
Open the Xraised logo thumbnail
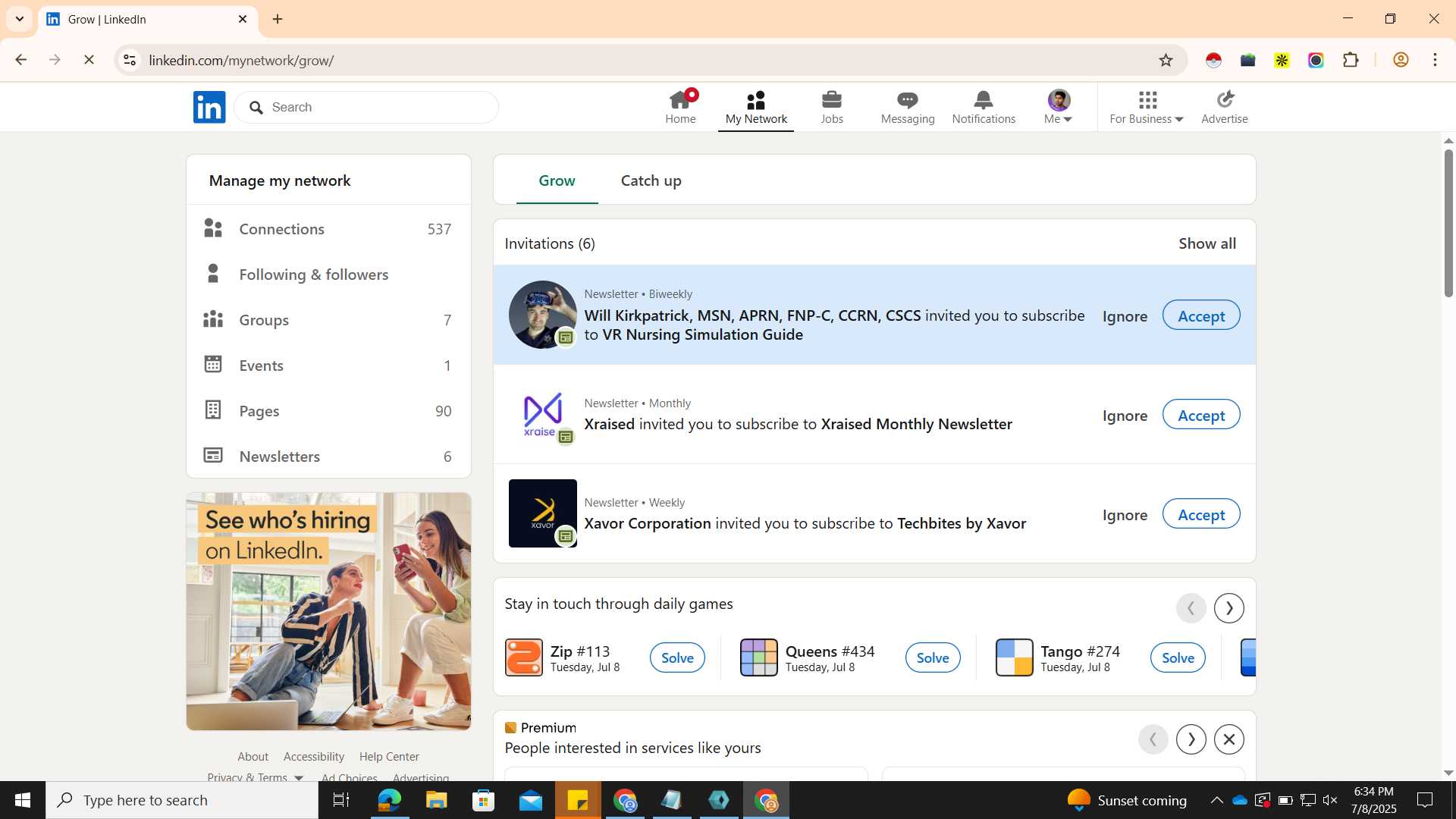coord(542,414)
